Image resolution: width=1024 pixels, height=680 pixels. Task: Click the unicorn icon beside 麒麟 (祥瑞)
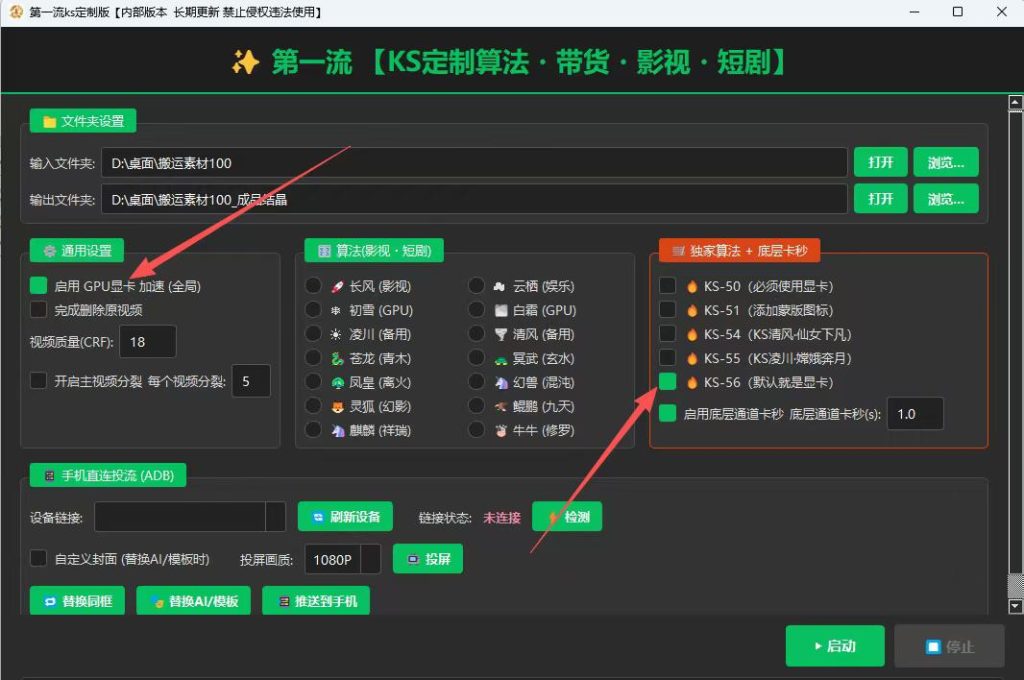(x=337, y=431)
